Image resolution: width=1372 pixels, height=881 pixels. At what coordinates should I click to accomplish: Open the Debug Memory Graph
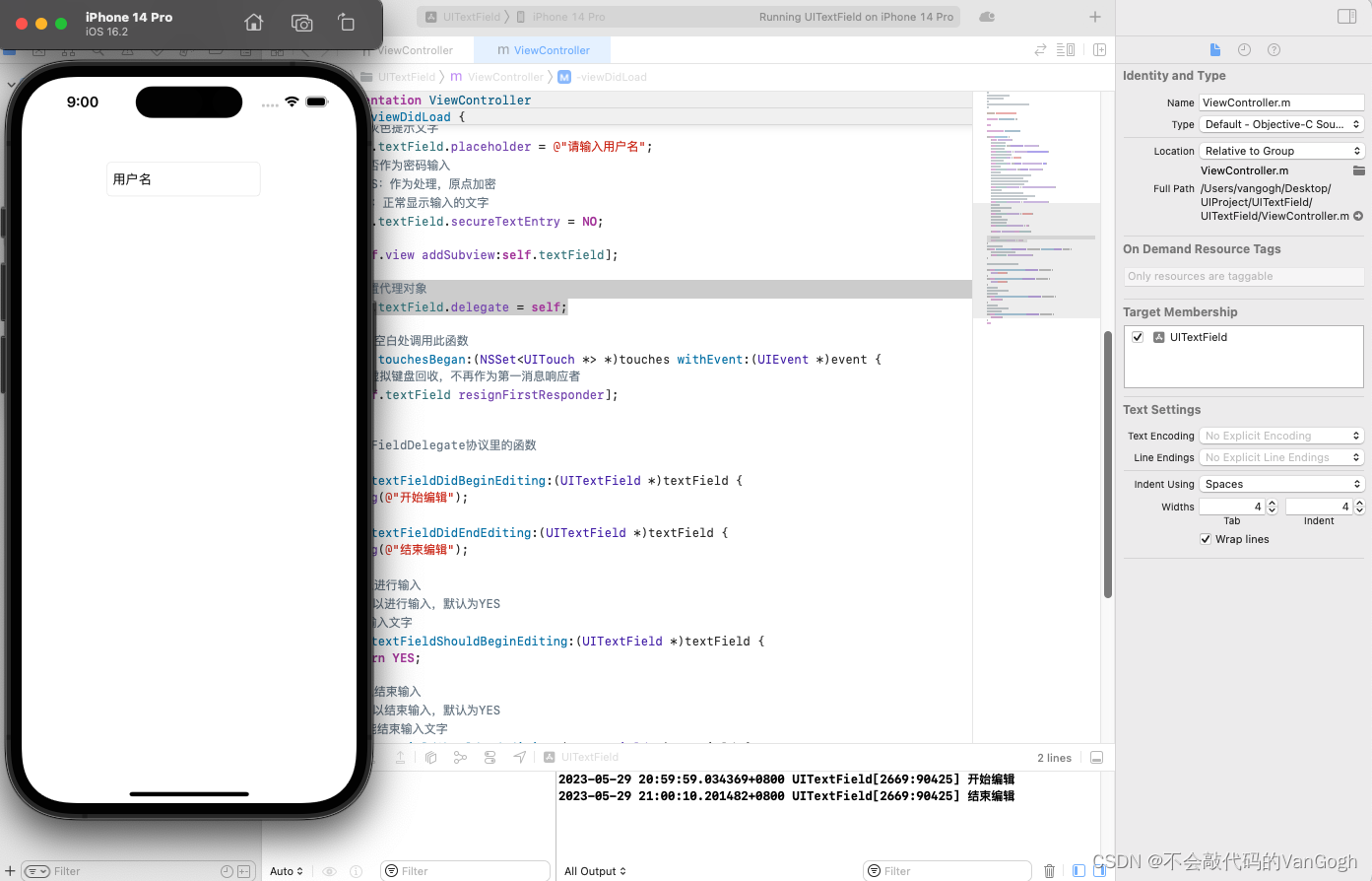460,757
